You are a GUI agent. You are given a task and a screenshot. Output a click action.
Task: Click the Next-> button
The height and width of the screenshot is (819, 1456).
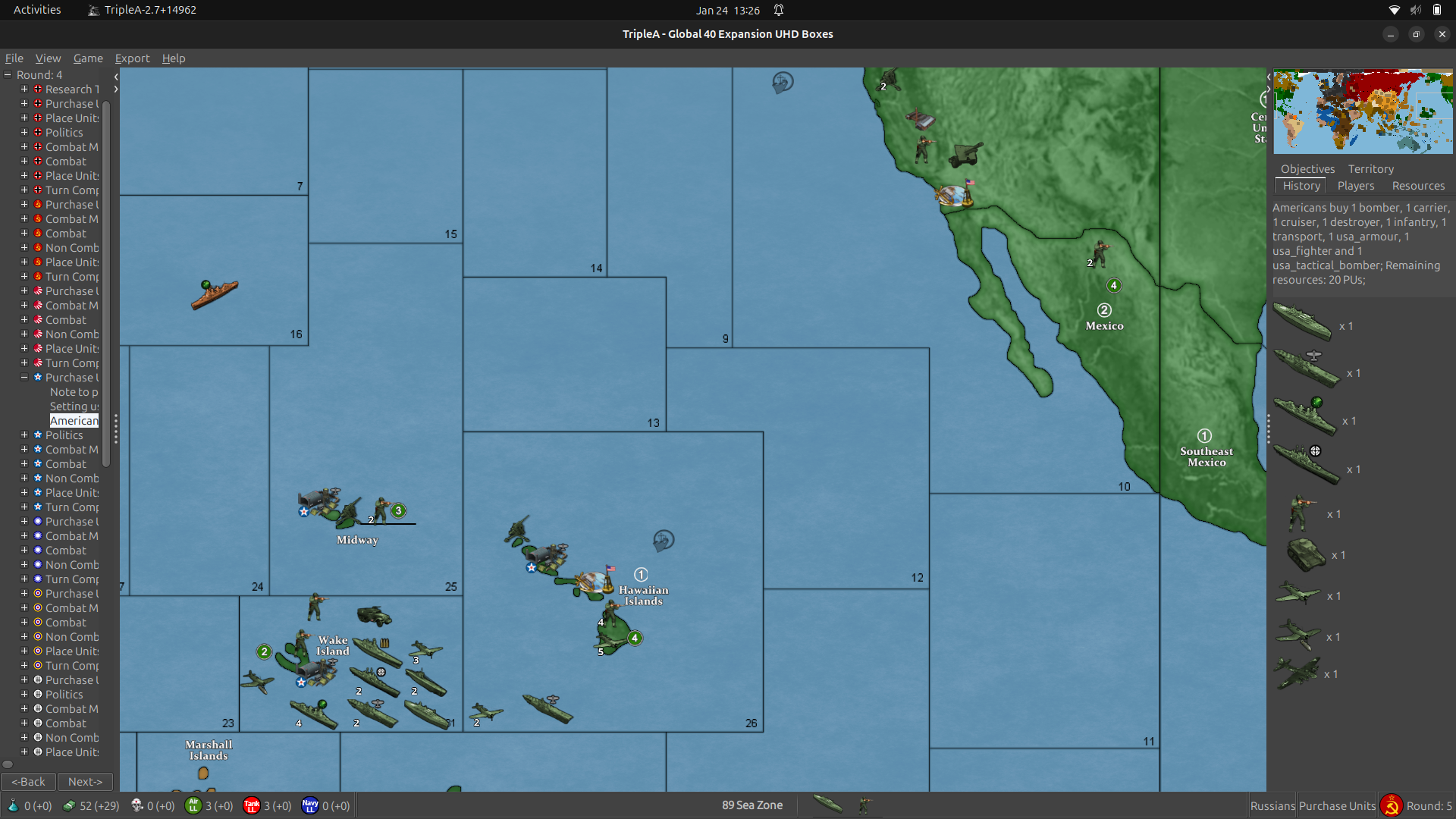coord(85,782)
